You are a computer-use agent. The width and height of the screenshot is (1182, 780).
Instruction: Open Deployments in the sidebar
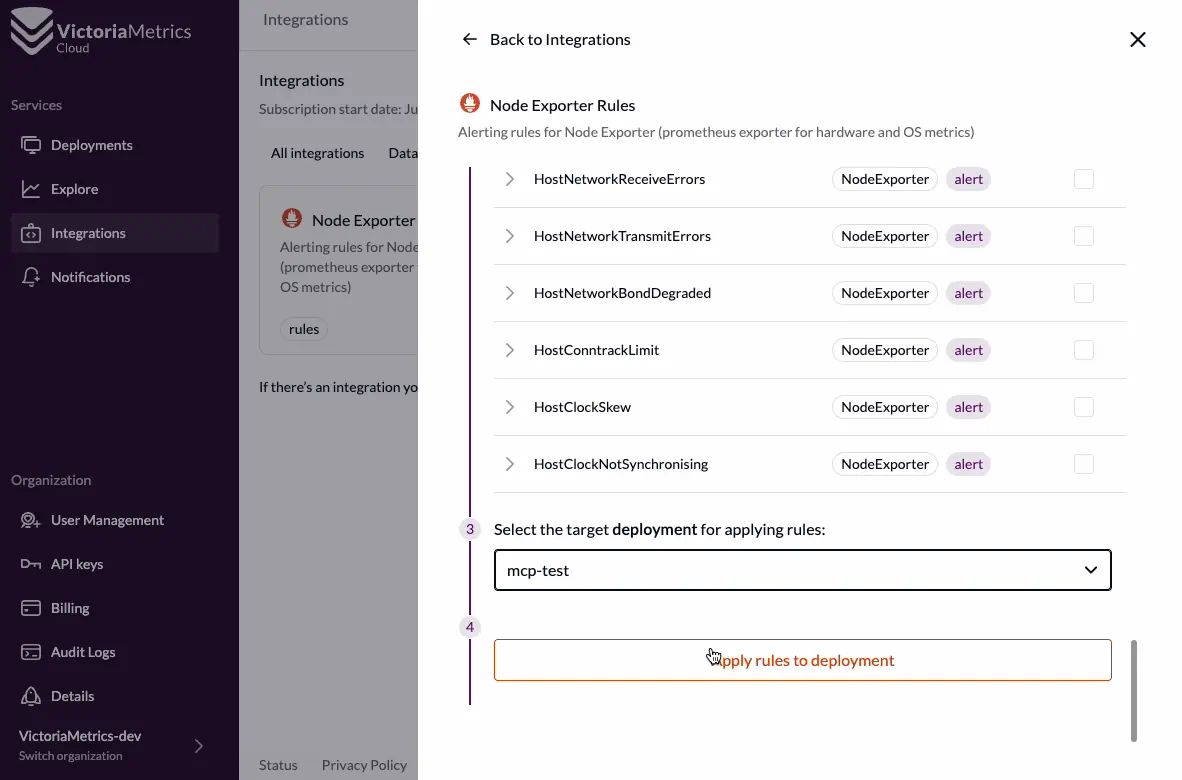click(115, 145)
